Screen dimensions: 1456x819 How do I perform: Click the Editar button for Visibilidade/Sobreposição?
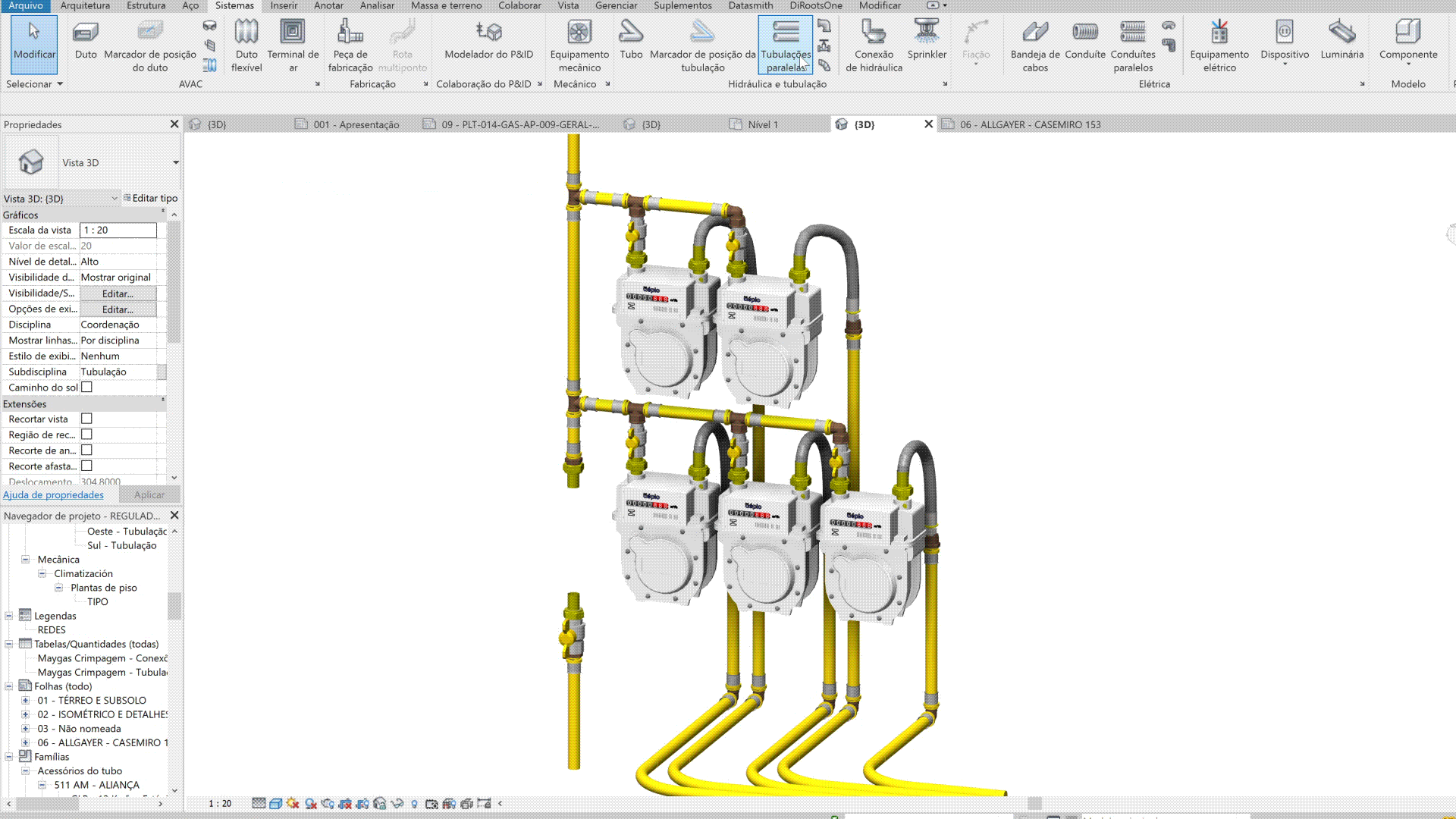pyautogui.click(x=118, y=293)
